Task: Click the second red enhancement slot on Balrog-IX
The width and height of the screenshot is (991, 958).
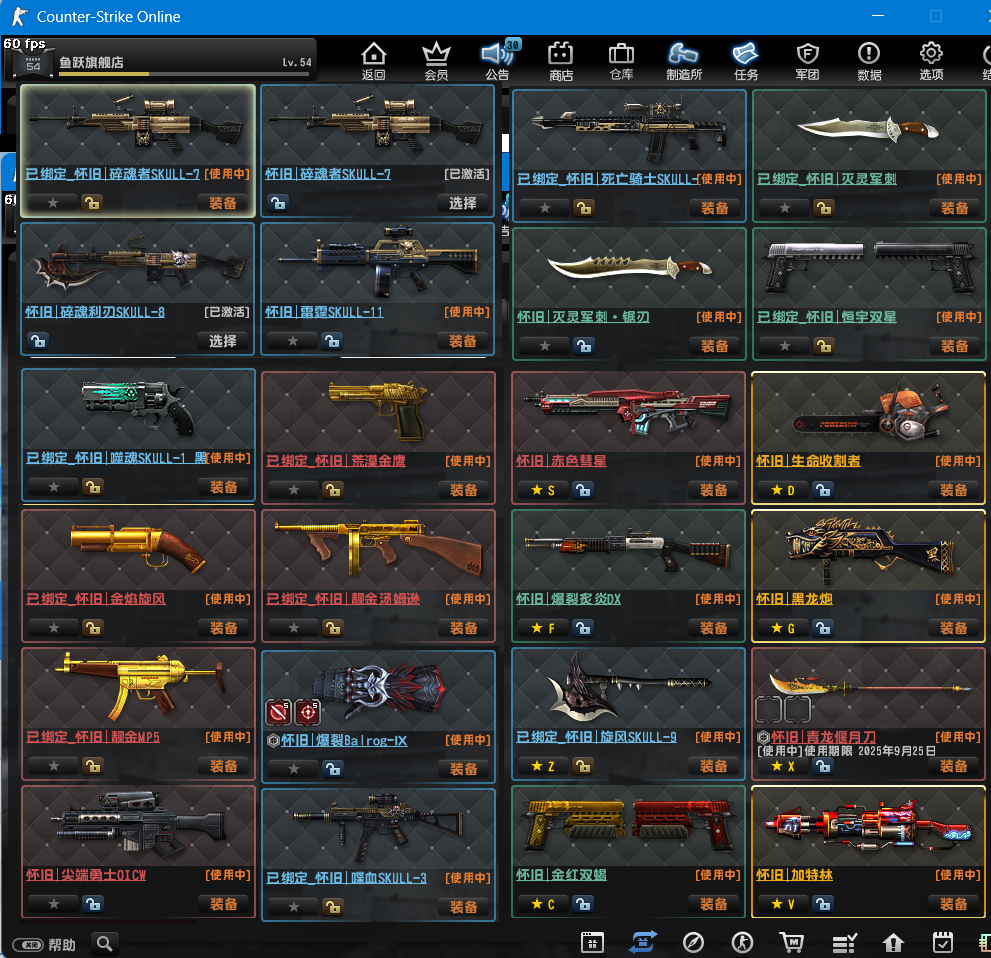Action: point(308,712)
